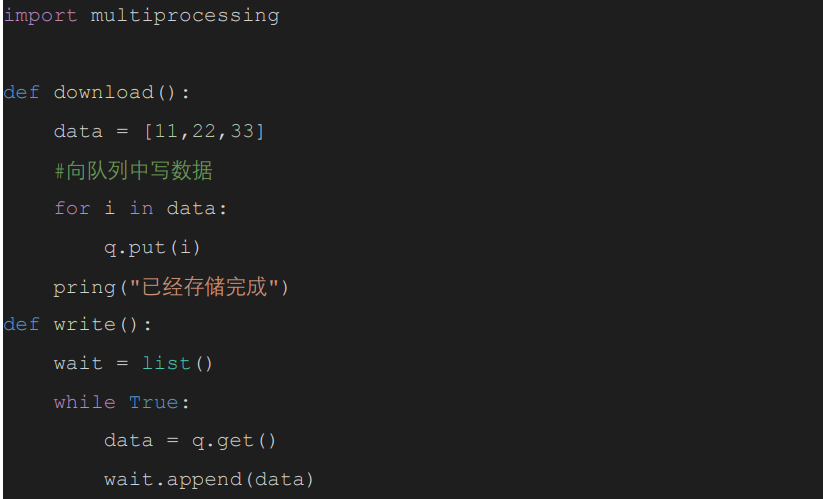Click the Chinese comment line starting with #

pyautogui.click(x=133, y=170)
